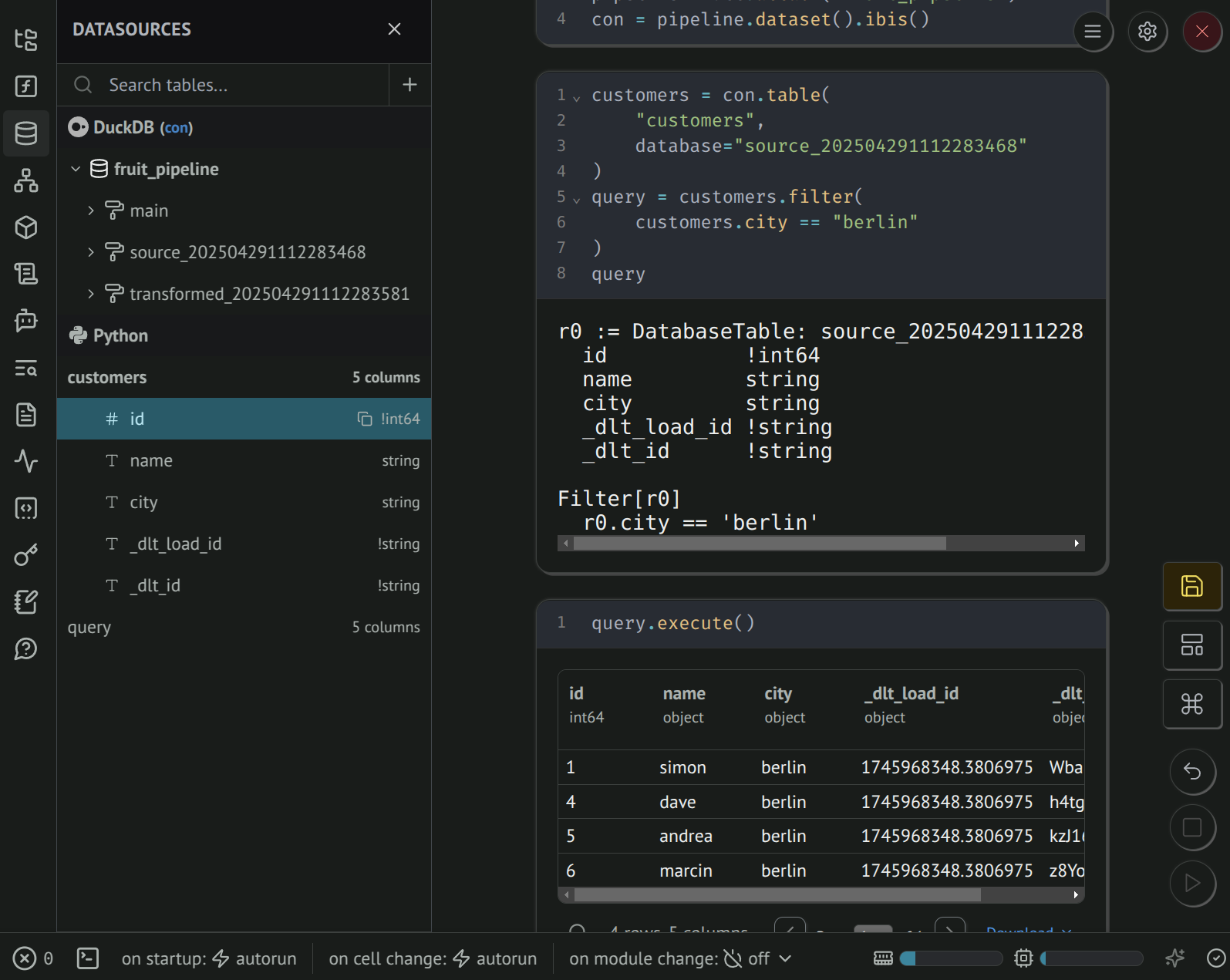Open the notebook hamburger menu
The image size is (1230, 980).
click(1093, 32)
